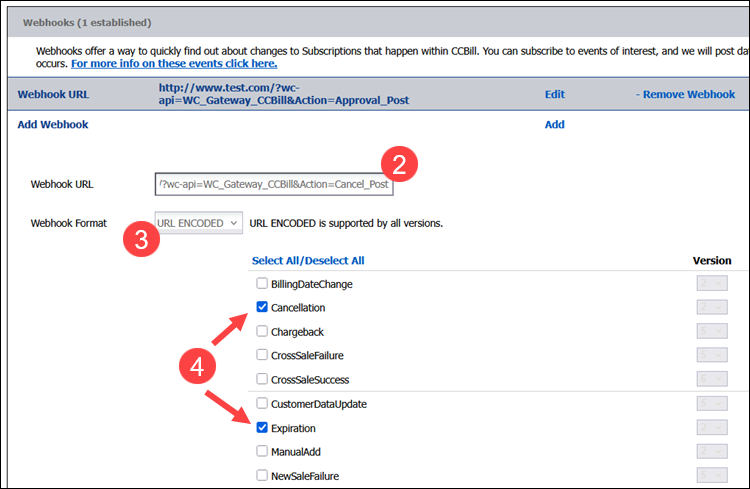Viewport: 750px width, 489px height.
Task: Click the Add Webhook heading
Action: click(53, 124)
